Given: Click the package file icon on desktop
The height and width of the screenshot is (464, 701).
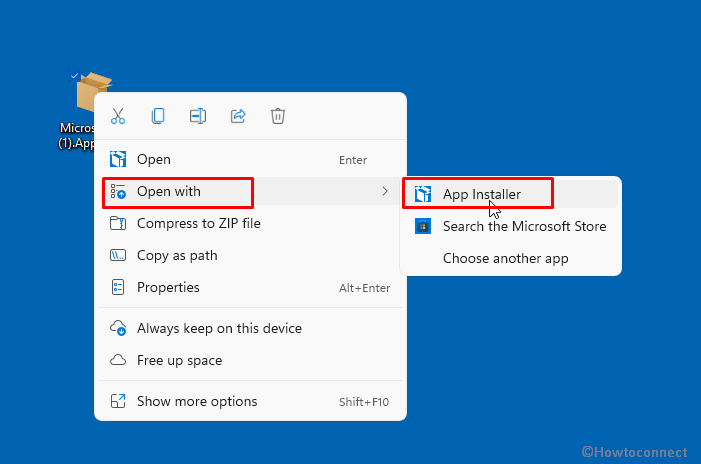Looking at the screenshot, I should coord(88,92).
